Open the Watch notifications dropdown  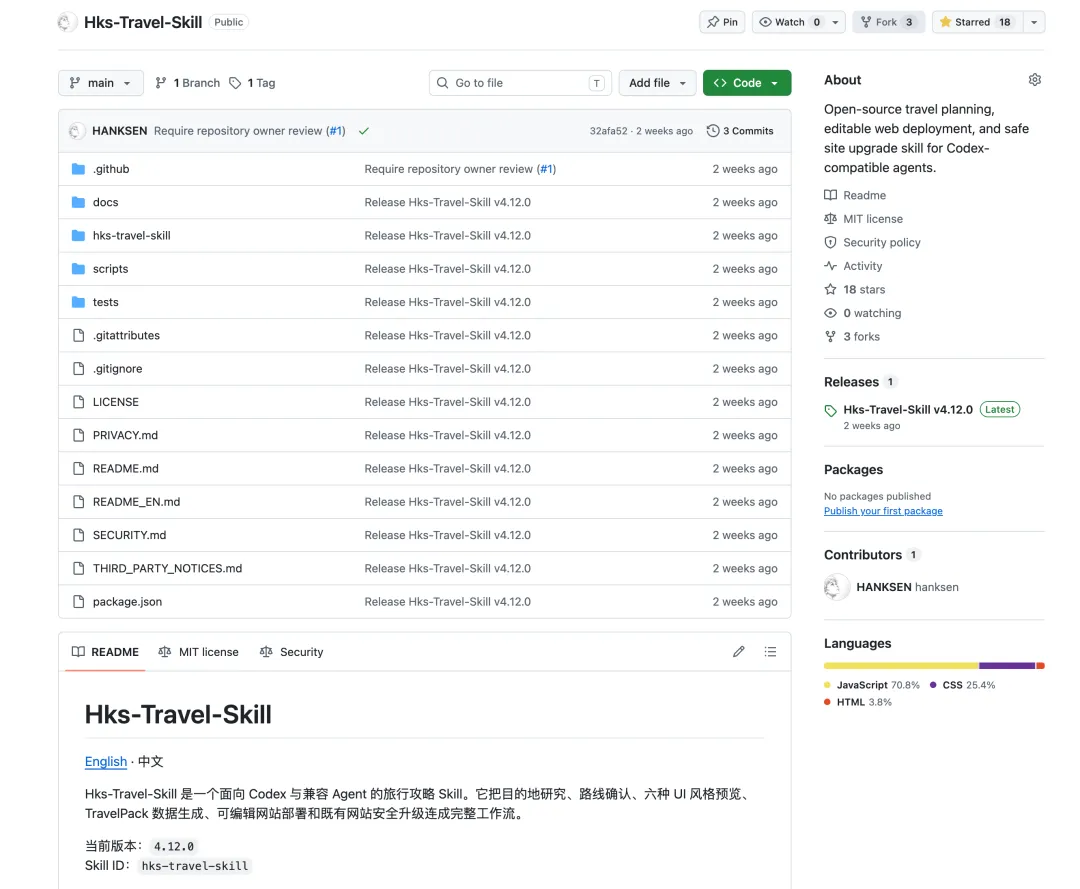point(798,22)
